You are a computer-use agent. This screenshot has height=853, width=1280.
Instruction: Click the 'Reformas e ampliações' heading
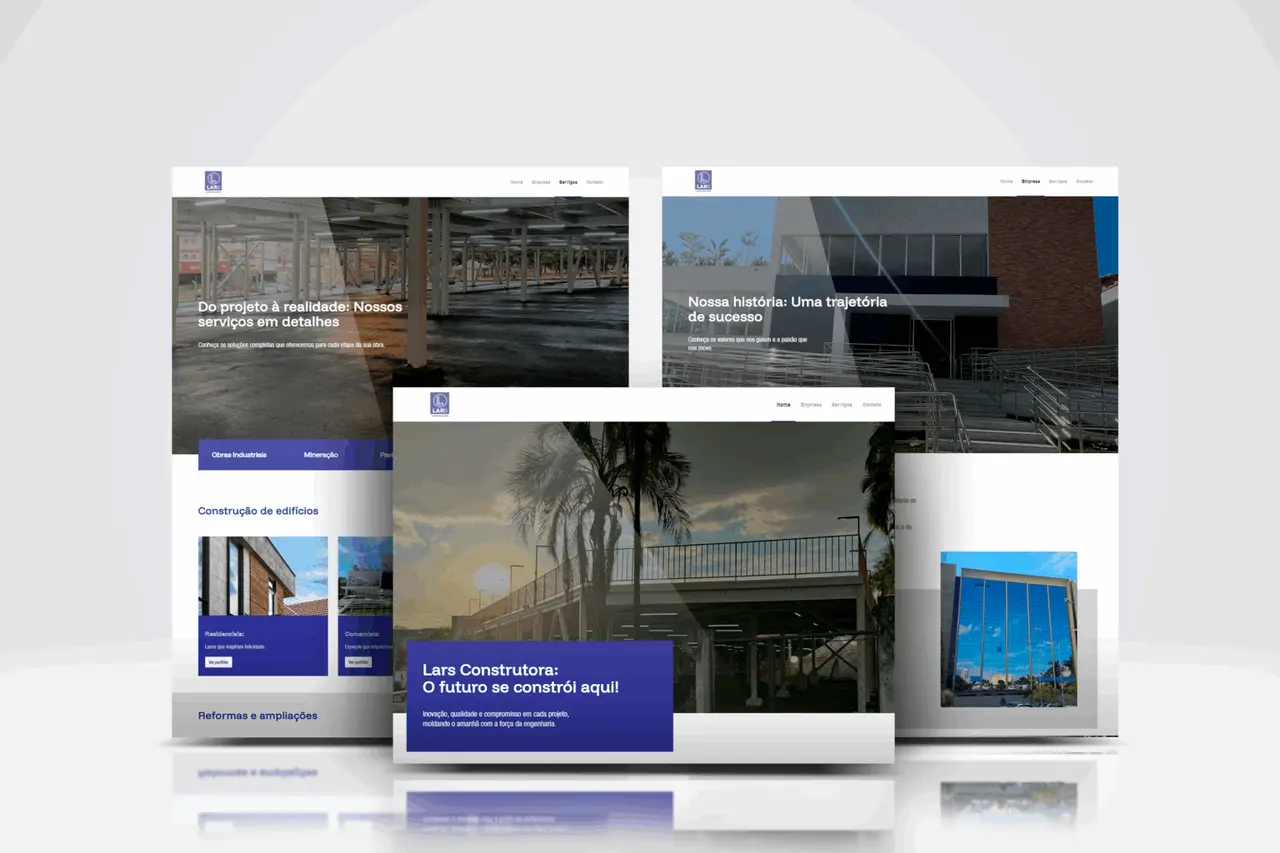pos(258,716)
